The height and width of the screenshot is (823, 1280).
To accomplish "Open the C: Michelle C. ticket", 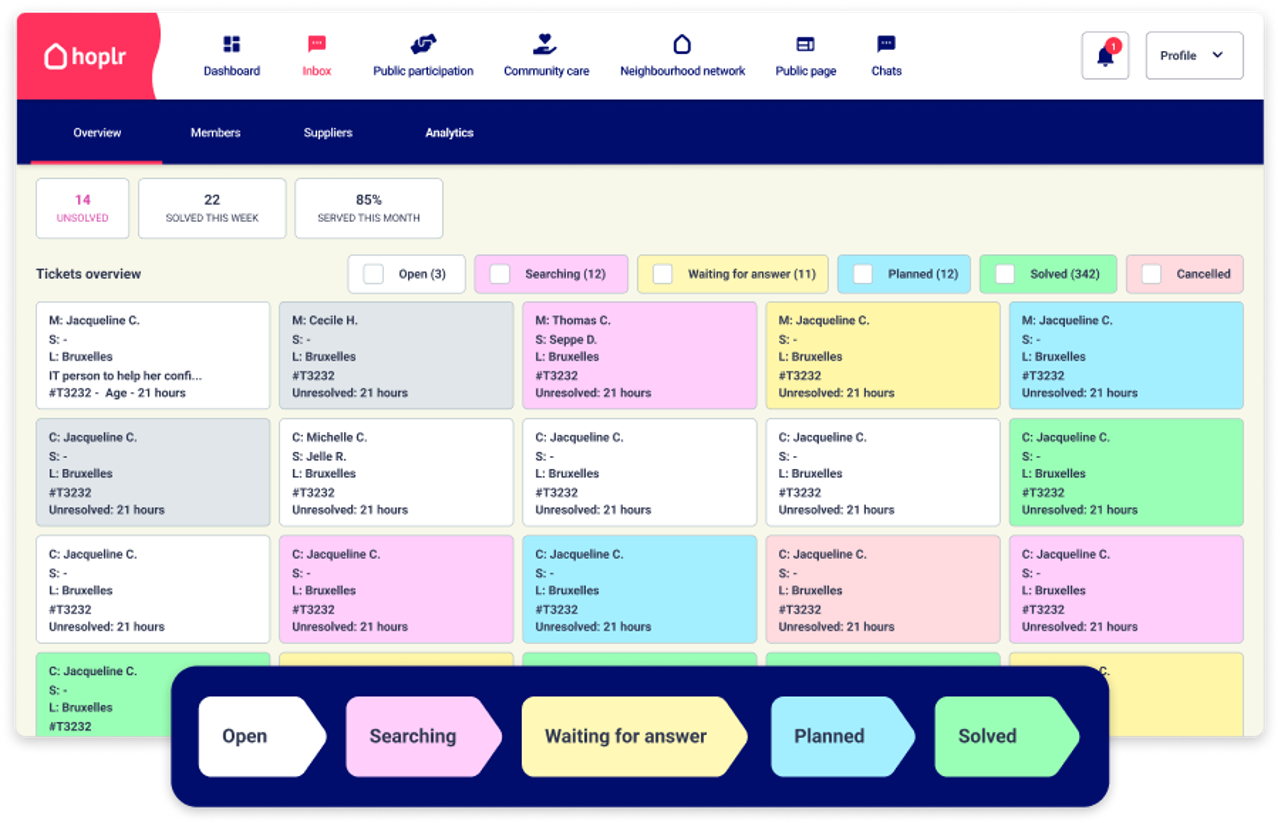I will pyautogui.click(x=396, y=473).
